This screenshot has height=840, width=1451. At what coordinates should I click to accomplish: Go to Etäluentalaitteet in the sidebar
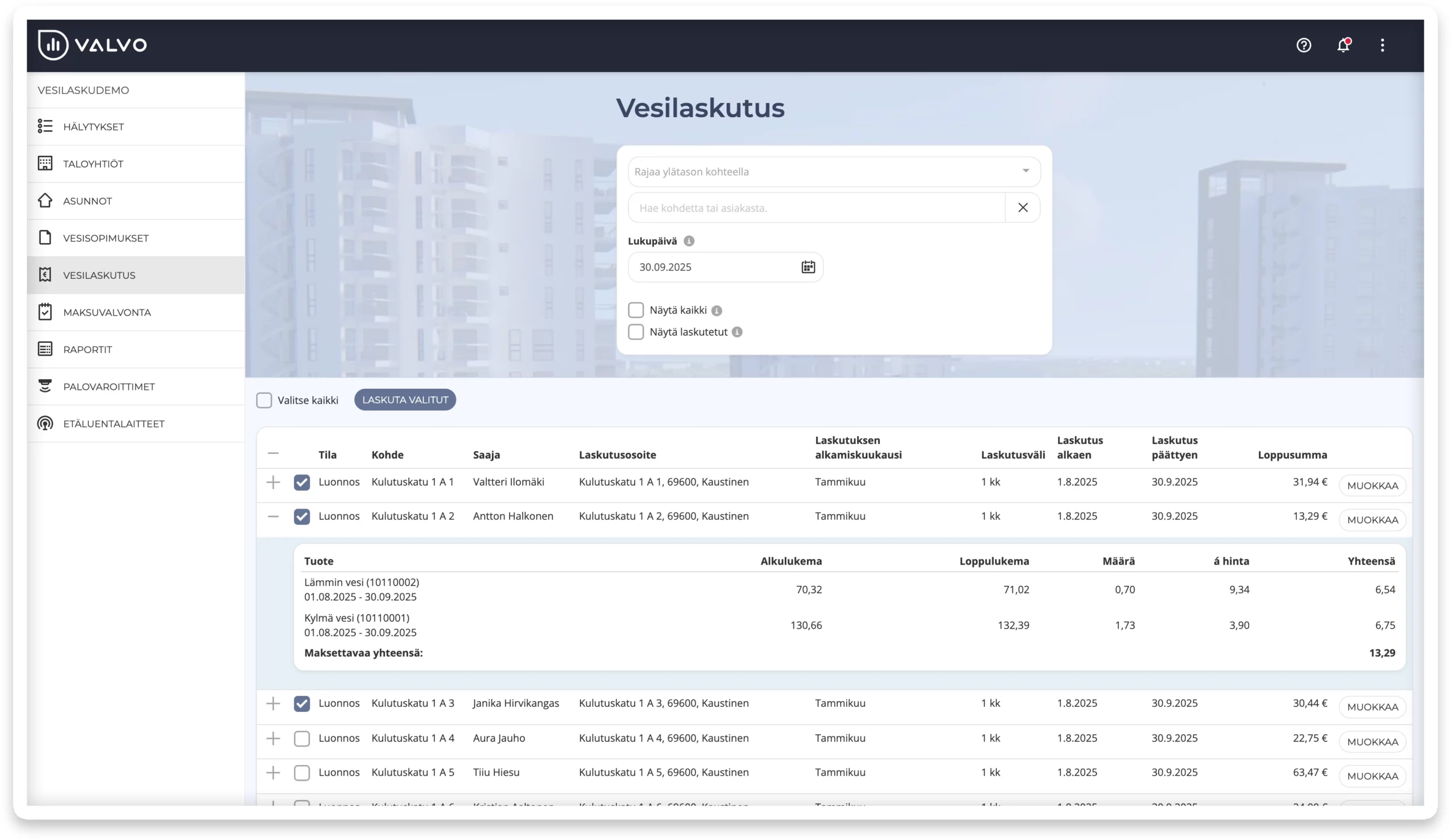(113, 424)
